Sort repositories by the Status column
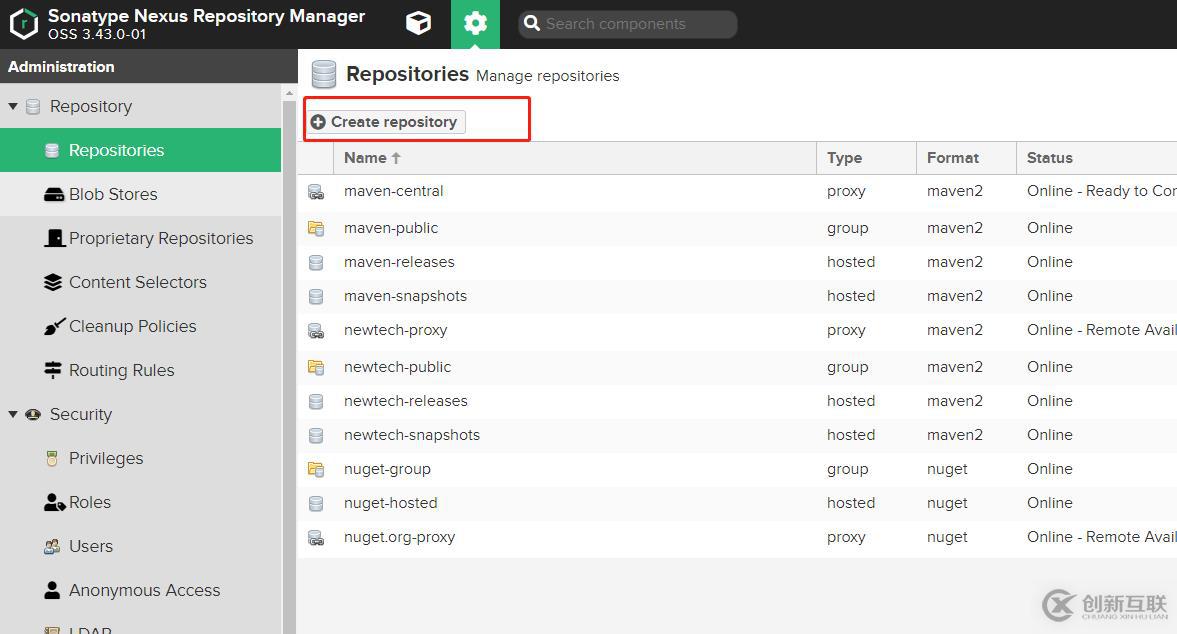This screenshot has width=1177, height=634. pyautogui.click(x=1097, y=158)
